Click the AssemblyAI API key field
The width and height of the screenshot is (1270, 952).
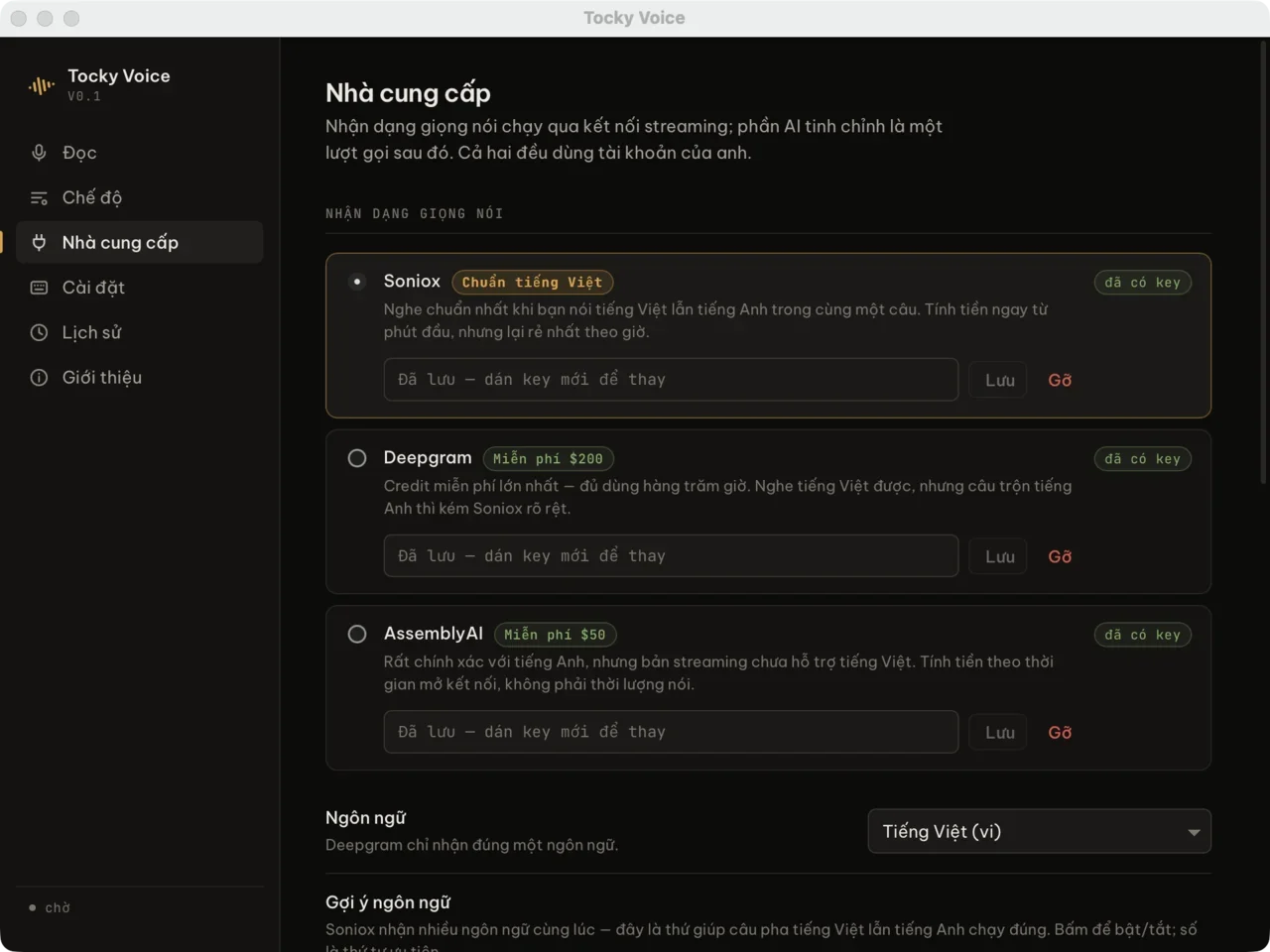click(x=671, y=732)
